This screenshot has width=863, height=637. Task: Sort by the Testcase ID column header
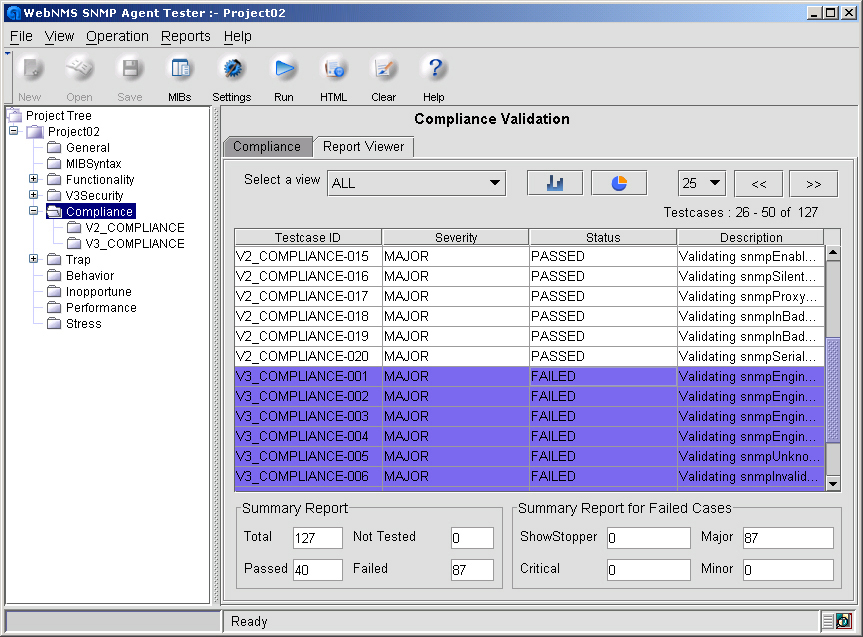[308, 237]
